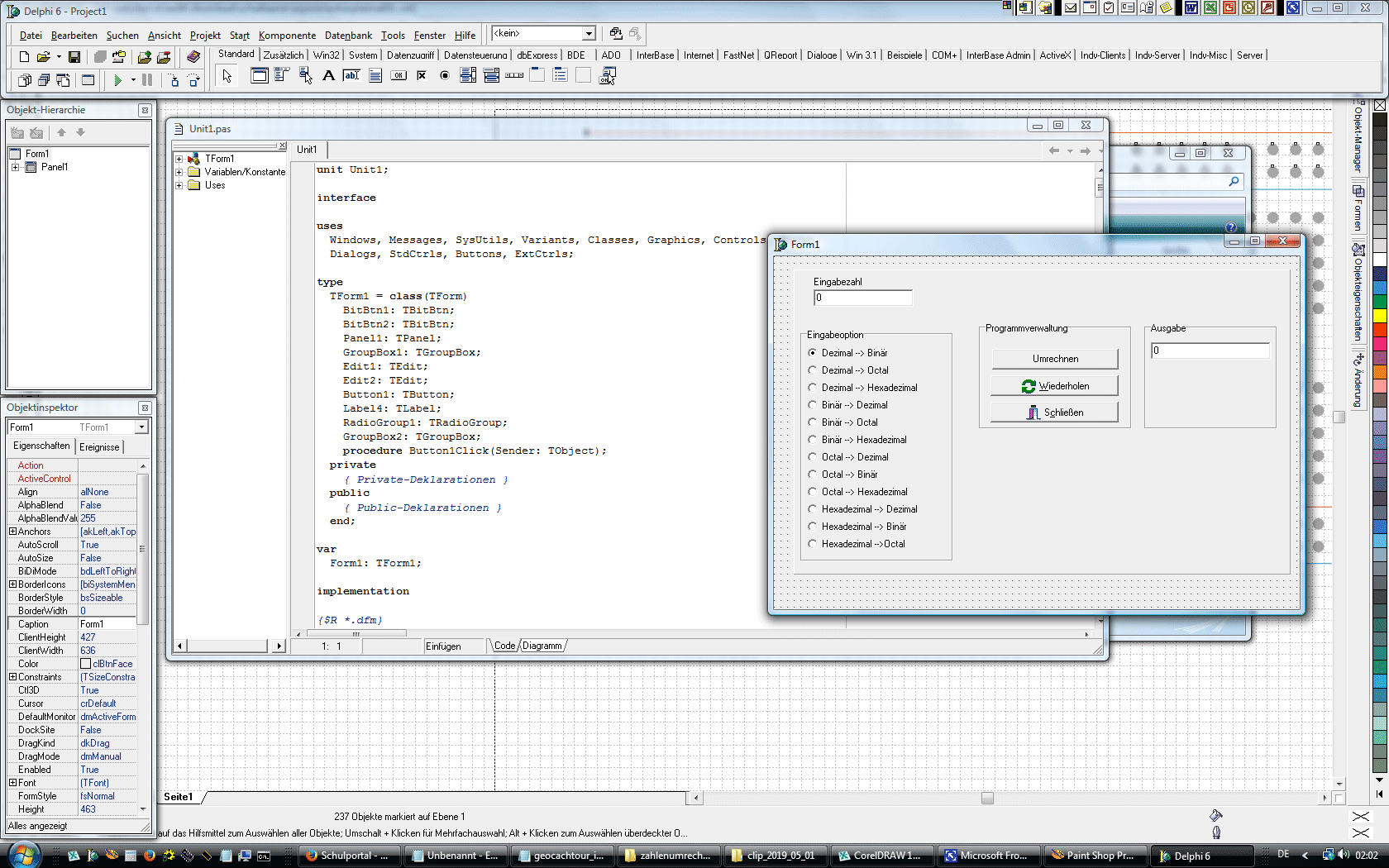Open the Help book icon

(x=193, y=57)
